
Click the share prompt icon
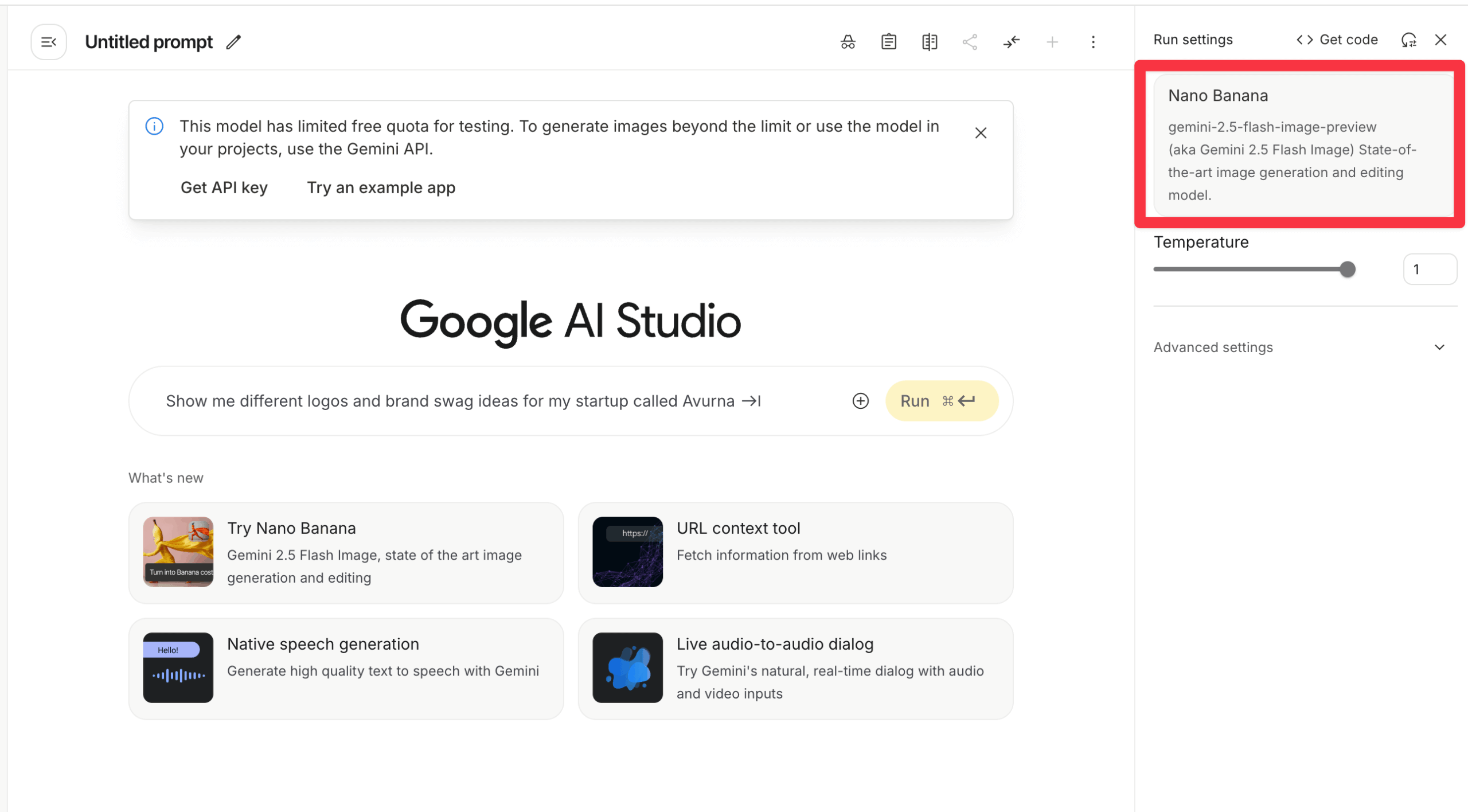(x=970, y=42)
